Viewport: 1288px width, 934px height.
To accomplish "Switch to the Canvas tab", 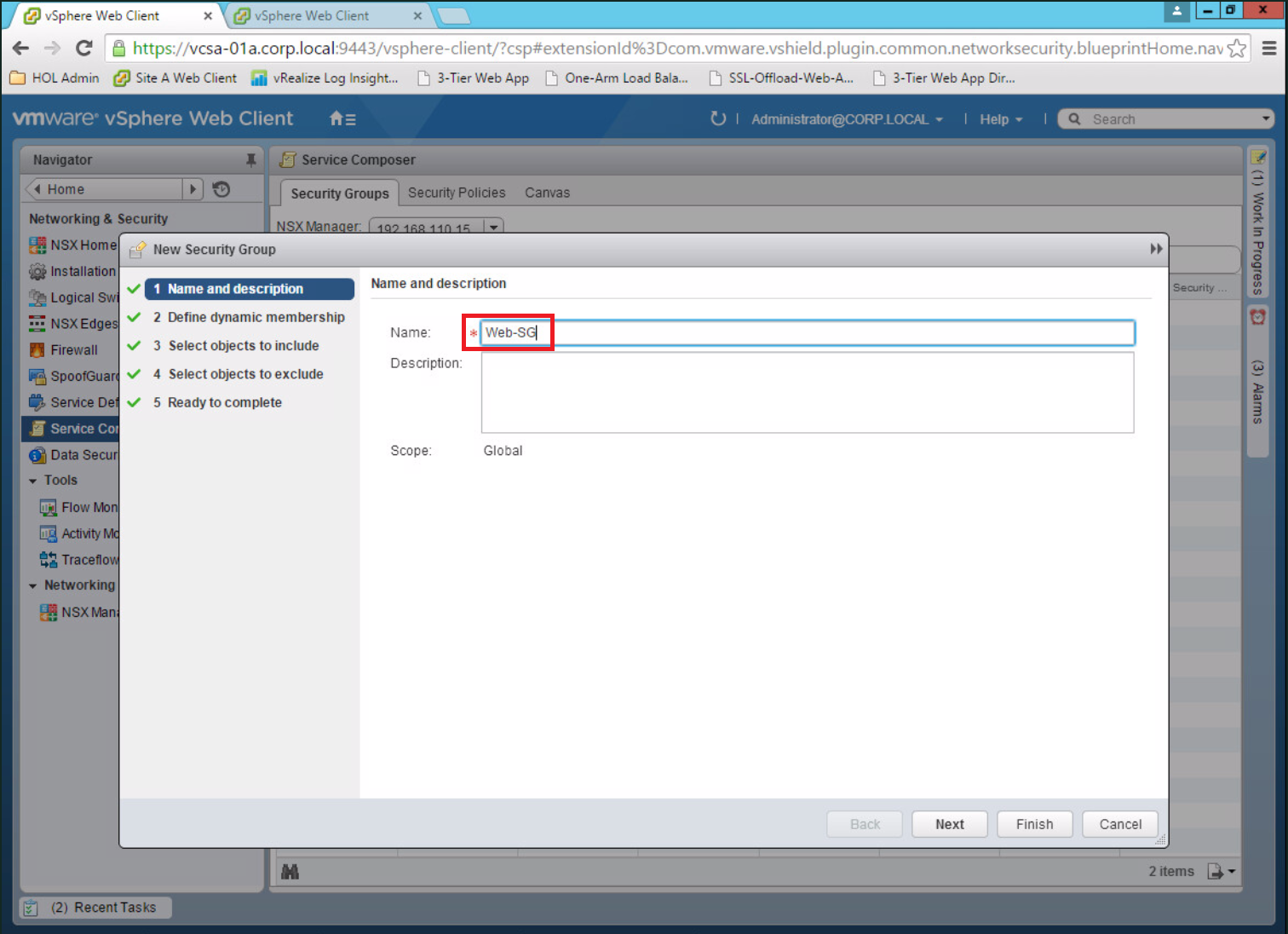I will pos(547,193).
